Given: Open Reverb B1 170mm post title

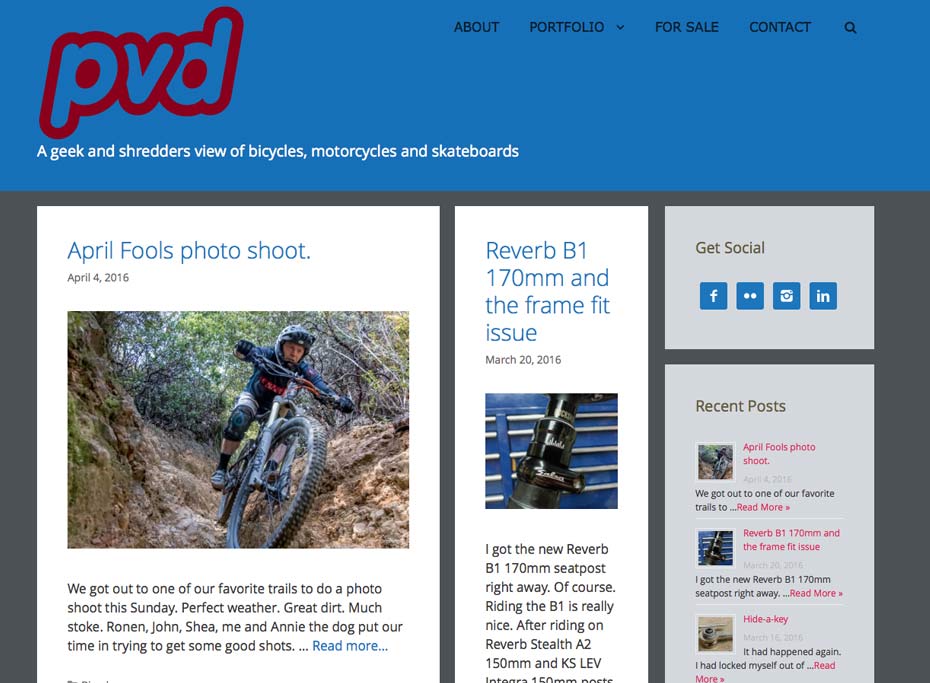Looking at the screenshot, I should pyautogui.click(x=547, y=292).
